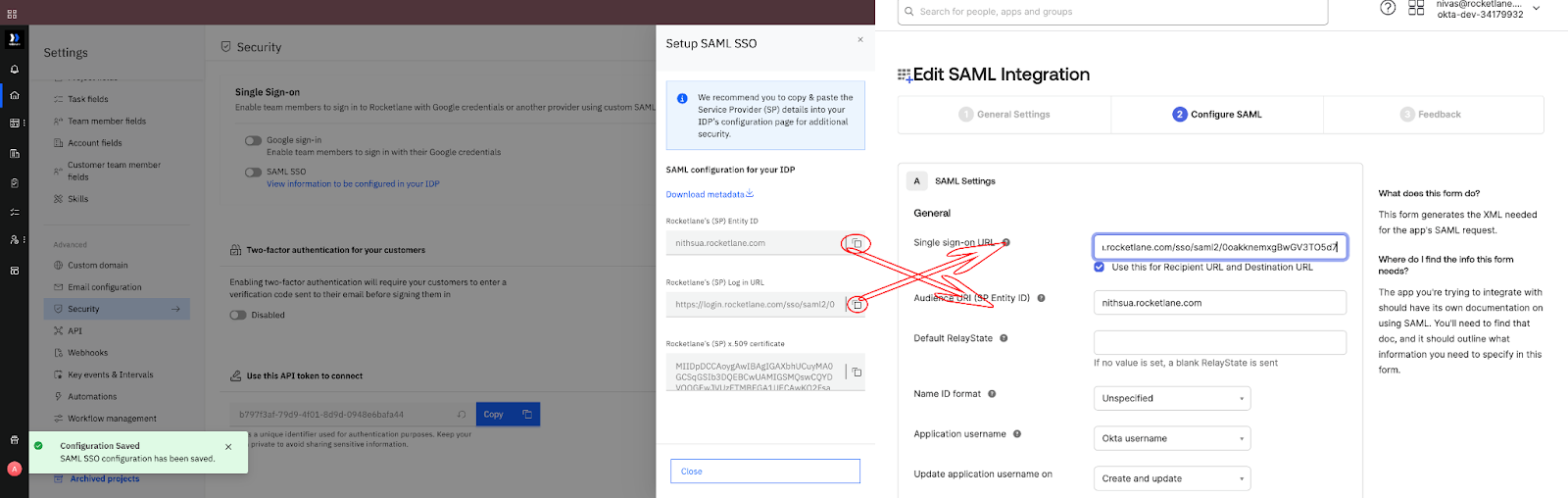The width and height of the screenshot is (1568, 498).
Task: Copy the Rocketlane SP Entity ID
Action: (857, 243)
